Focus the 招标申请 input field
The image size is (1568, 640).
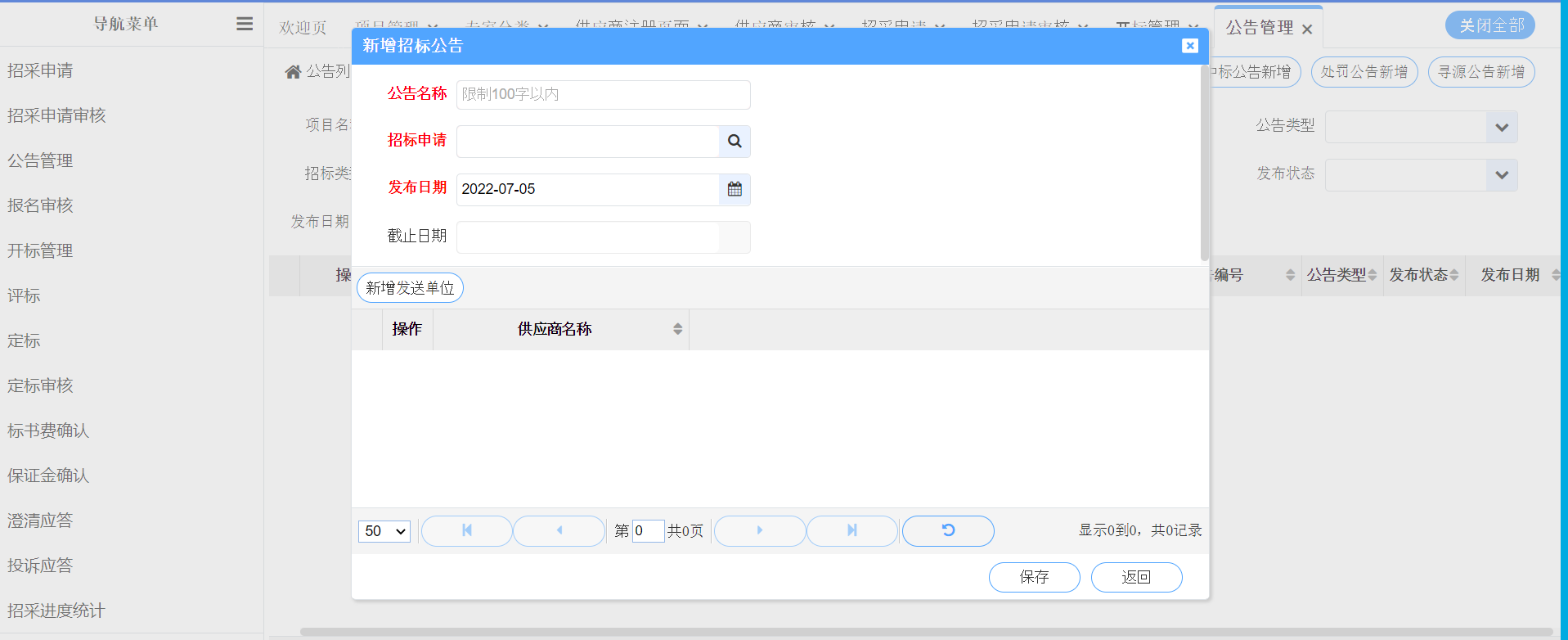pyautogui.click(x=587, y=141)
